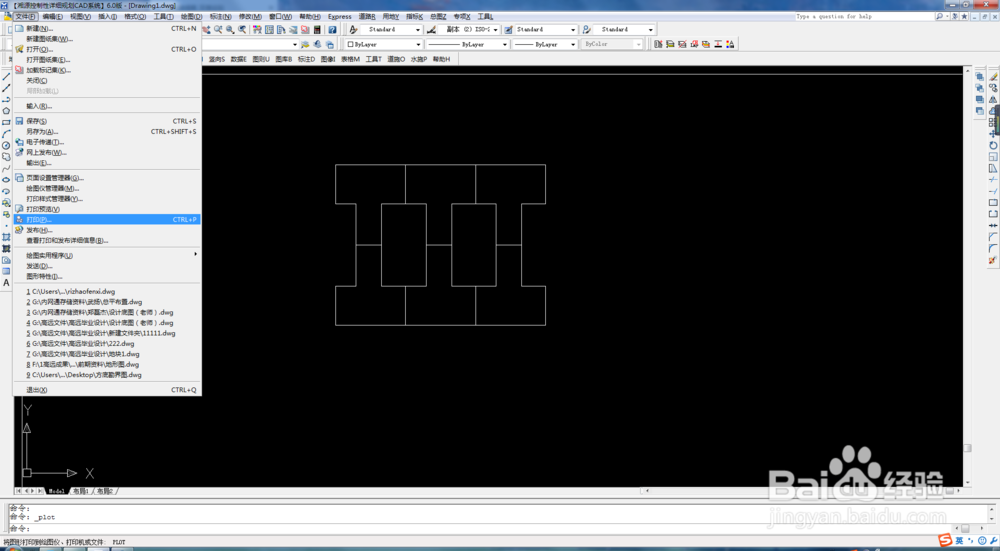The width and height of the screenshot is (1000, 551).
Task: Click the text style icon beside Standard
Action: coord(353,29)
